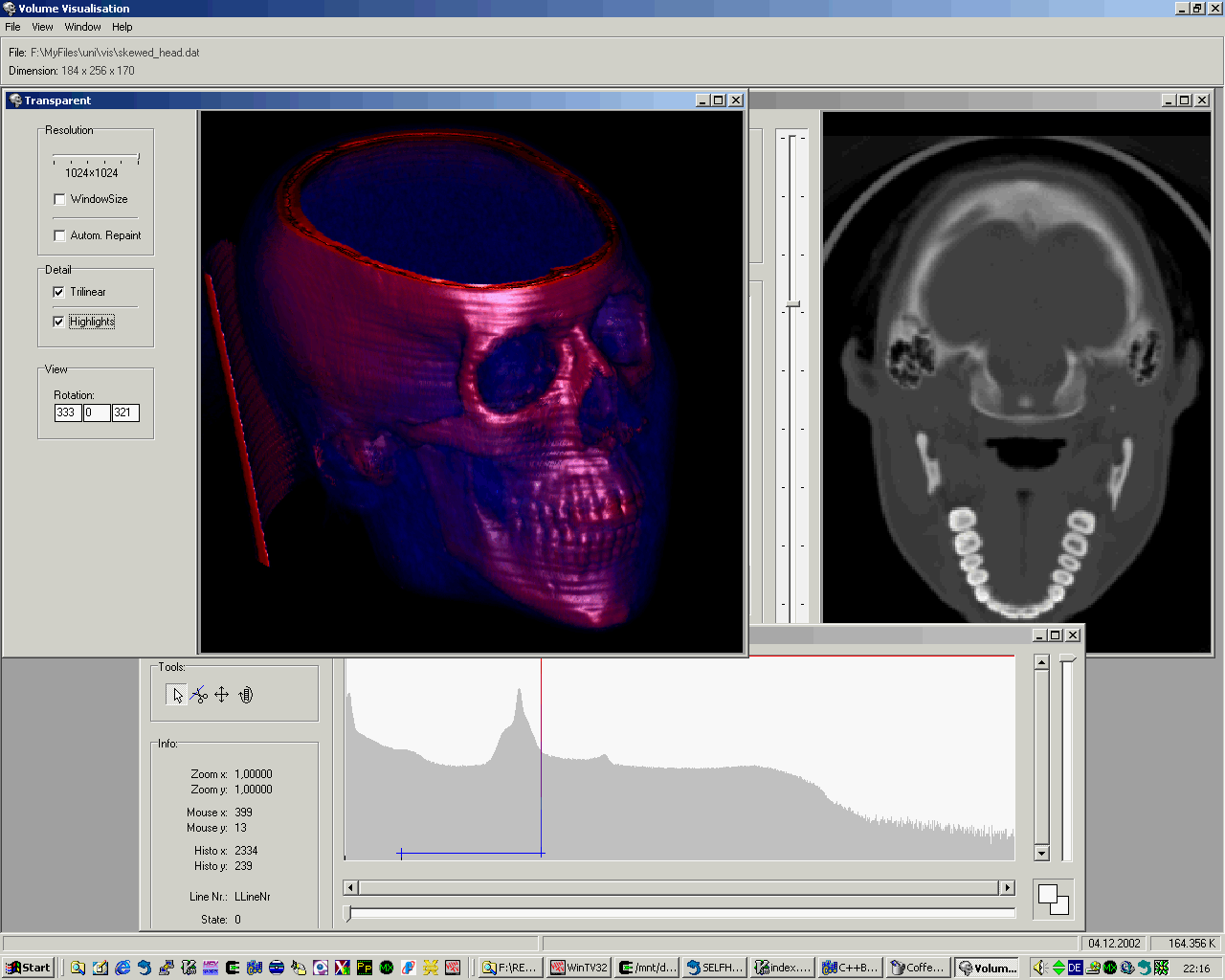The width and height of the screenshot is (1225, 980).
Task: Click the red X quick launch icon
Action: pyautogui.click(x=342, y=968)
